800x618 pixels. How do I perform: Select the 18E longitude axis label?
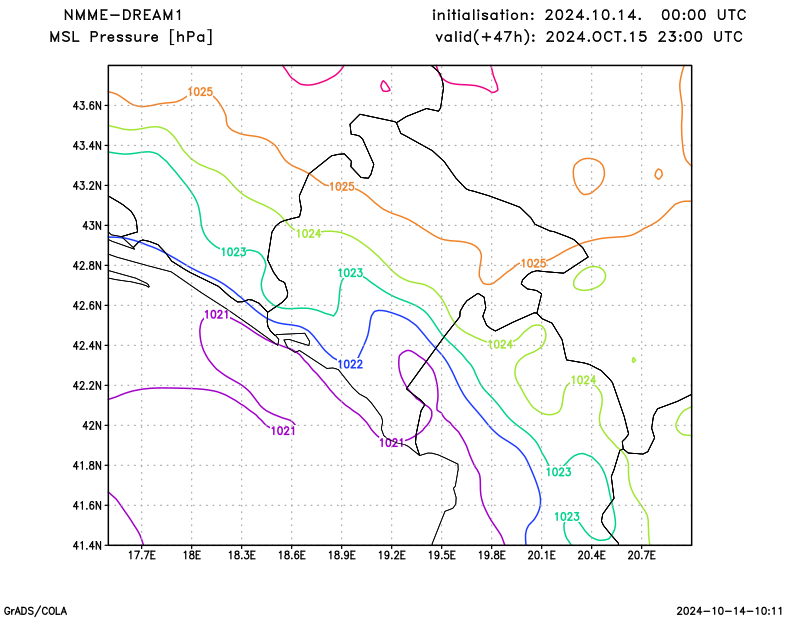point(191,556)
